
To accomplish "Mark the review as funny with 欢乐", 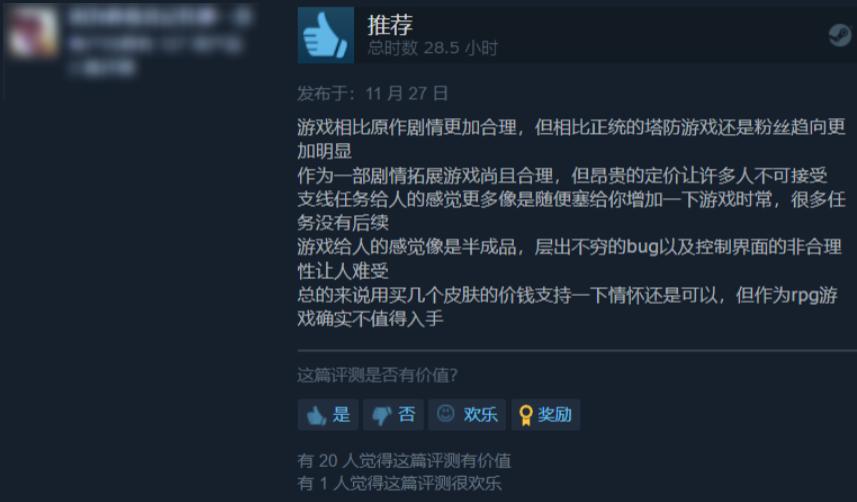I will [467, 415].
